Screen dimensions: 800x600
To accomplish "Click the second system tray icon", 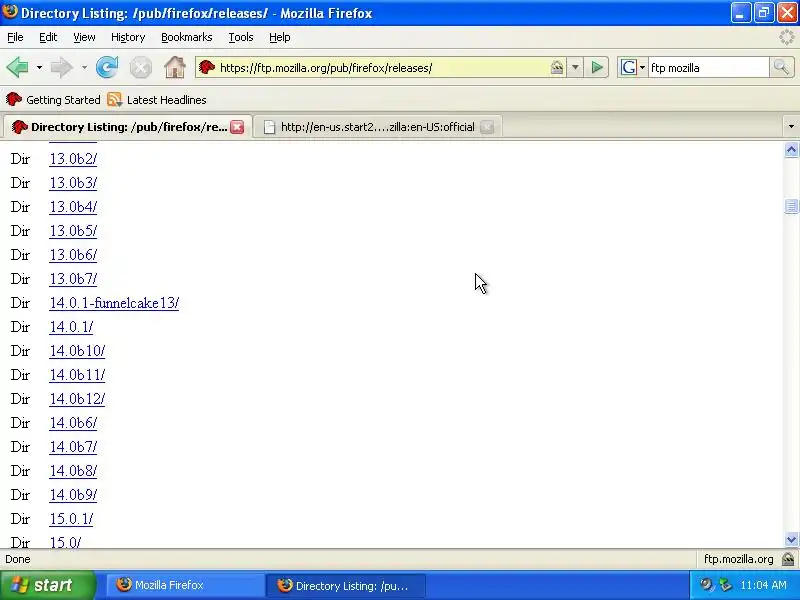I will 725,585.
